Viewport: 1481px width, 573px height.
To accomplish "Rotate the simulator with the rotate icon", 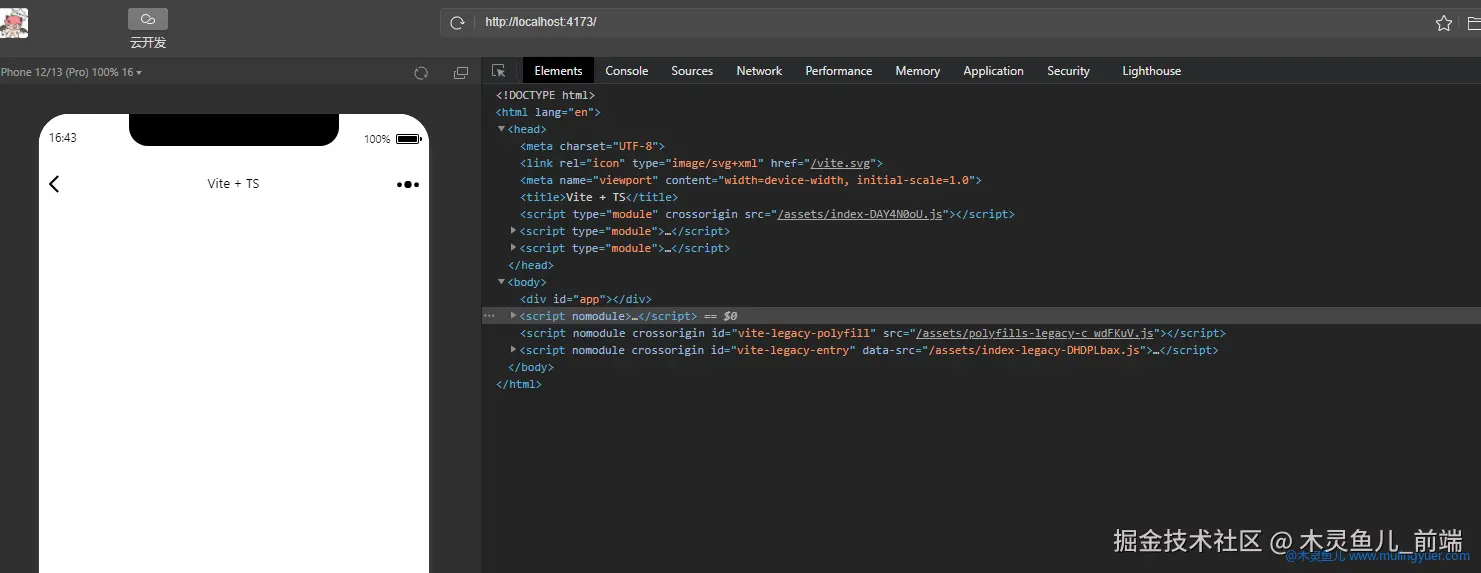I will point(421,73).
